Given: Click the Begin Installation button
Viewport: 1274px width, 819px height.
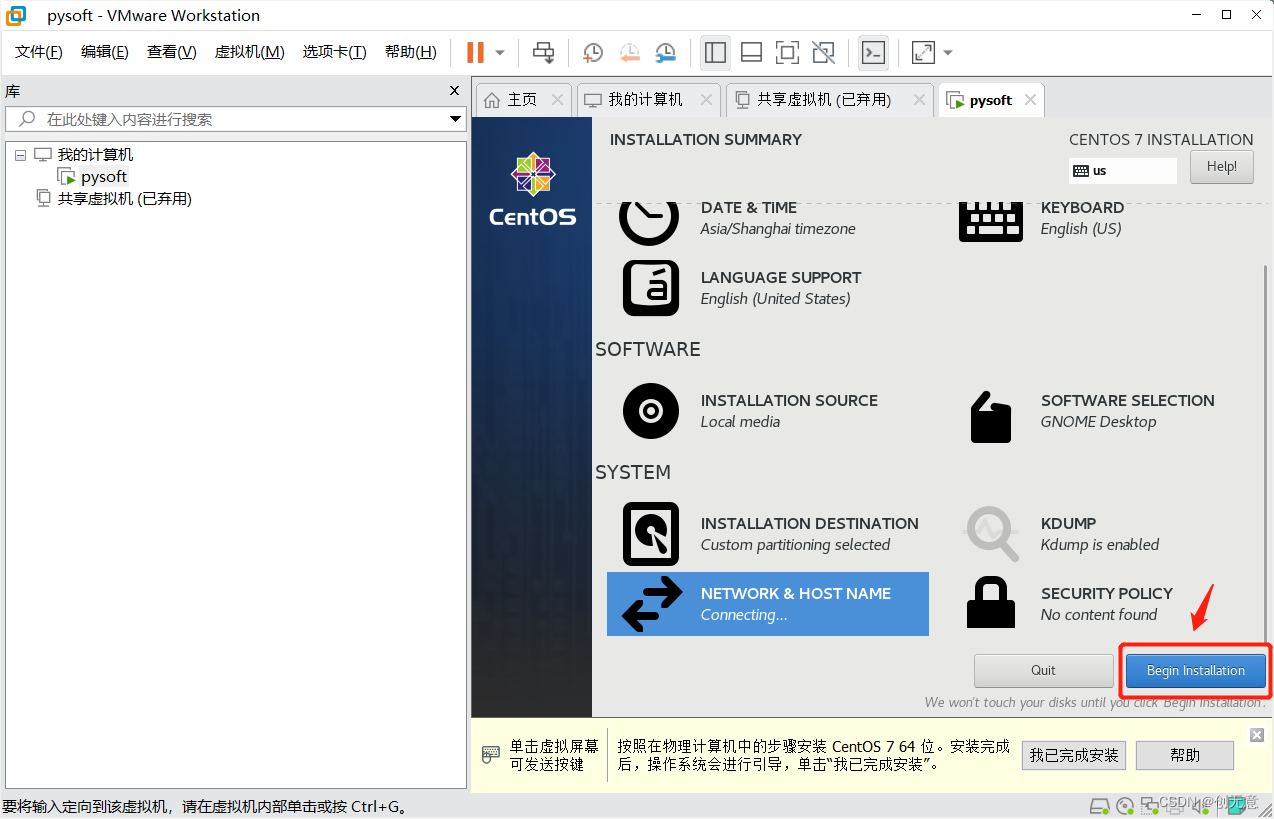Looking at the screenshot, I should pyautogui.click(x=1195, y=671).
